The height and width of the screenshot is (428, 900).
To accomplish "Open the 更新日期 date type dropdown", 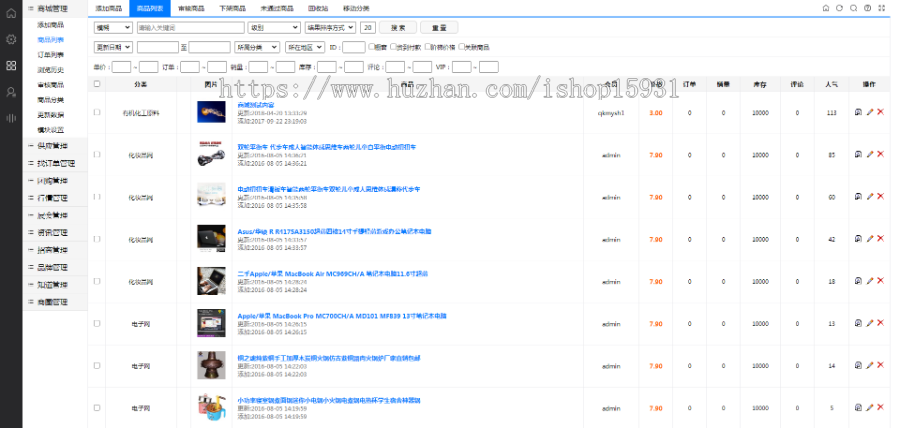I will click(113, 47).
